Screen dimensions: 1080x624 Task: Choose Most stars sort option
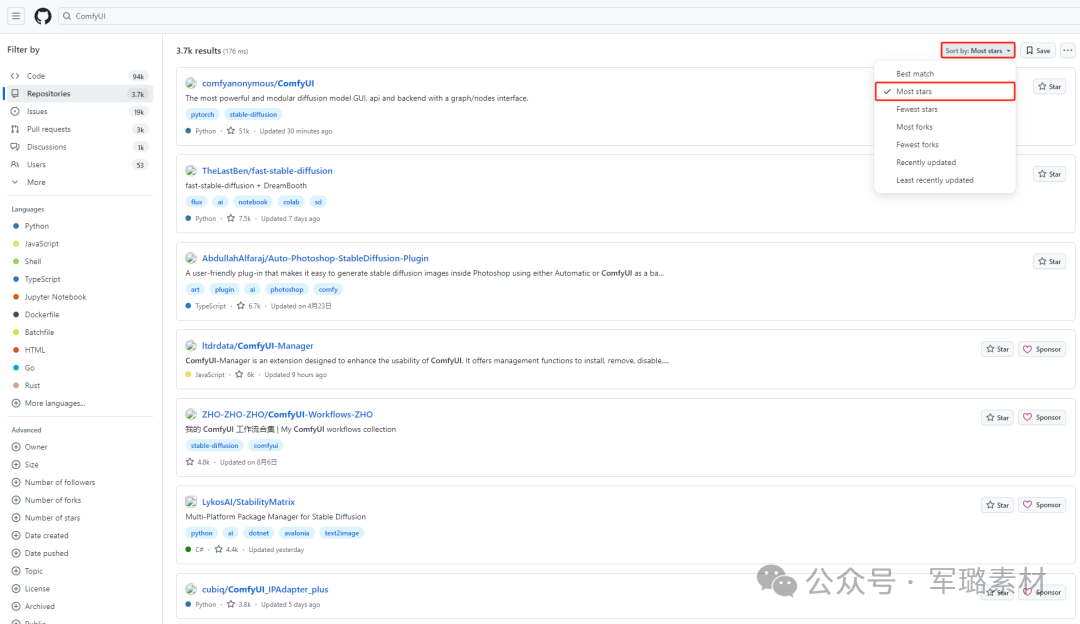click(x=945, y=92)
